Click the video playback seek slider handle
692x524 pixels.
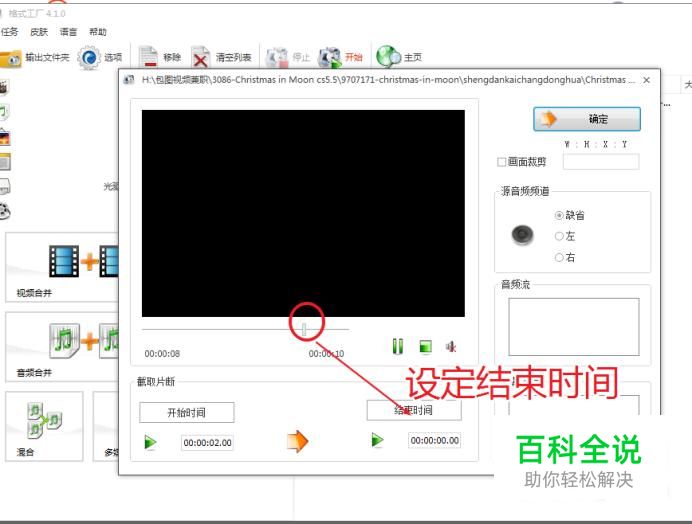[304, 329]
